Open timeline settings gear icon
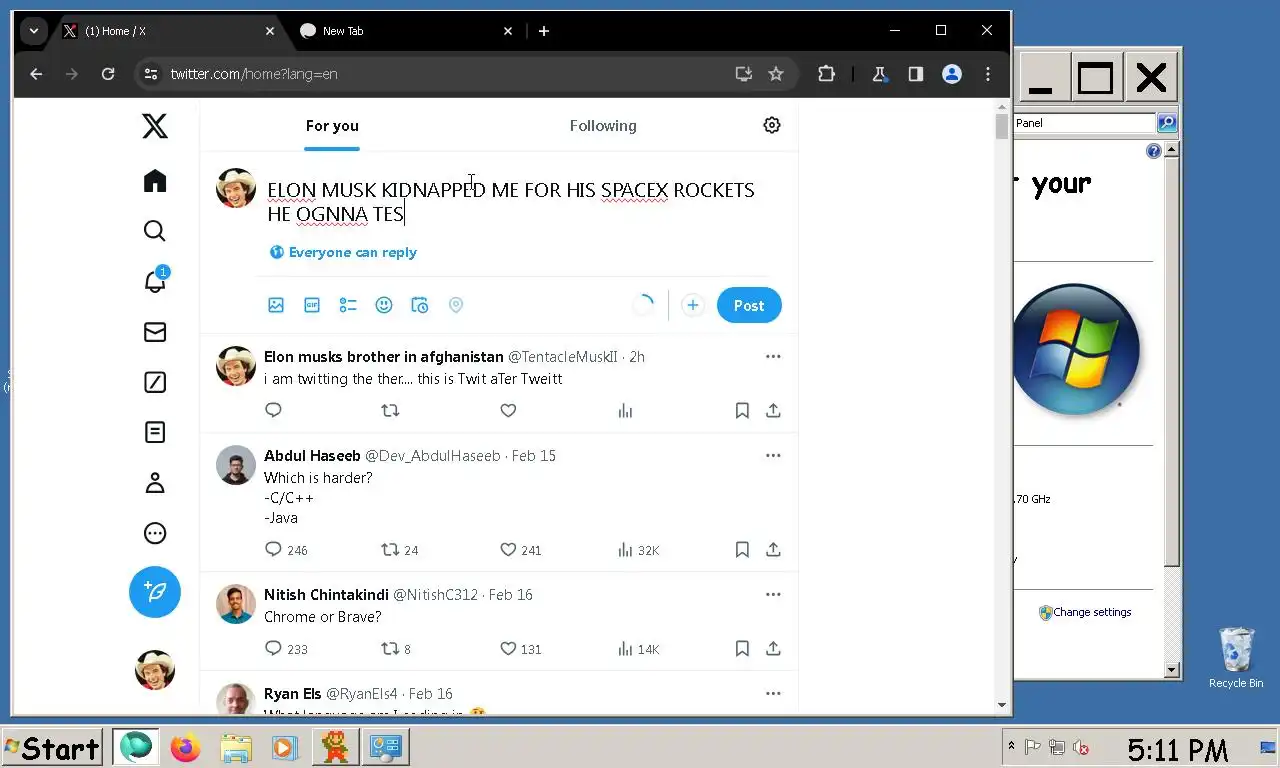The image size is (1280, 768). [772, 125]
